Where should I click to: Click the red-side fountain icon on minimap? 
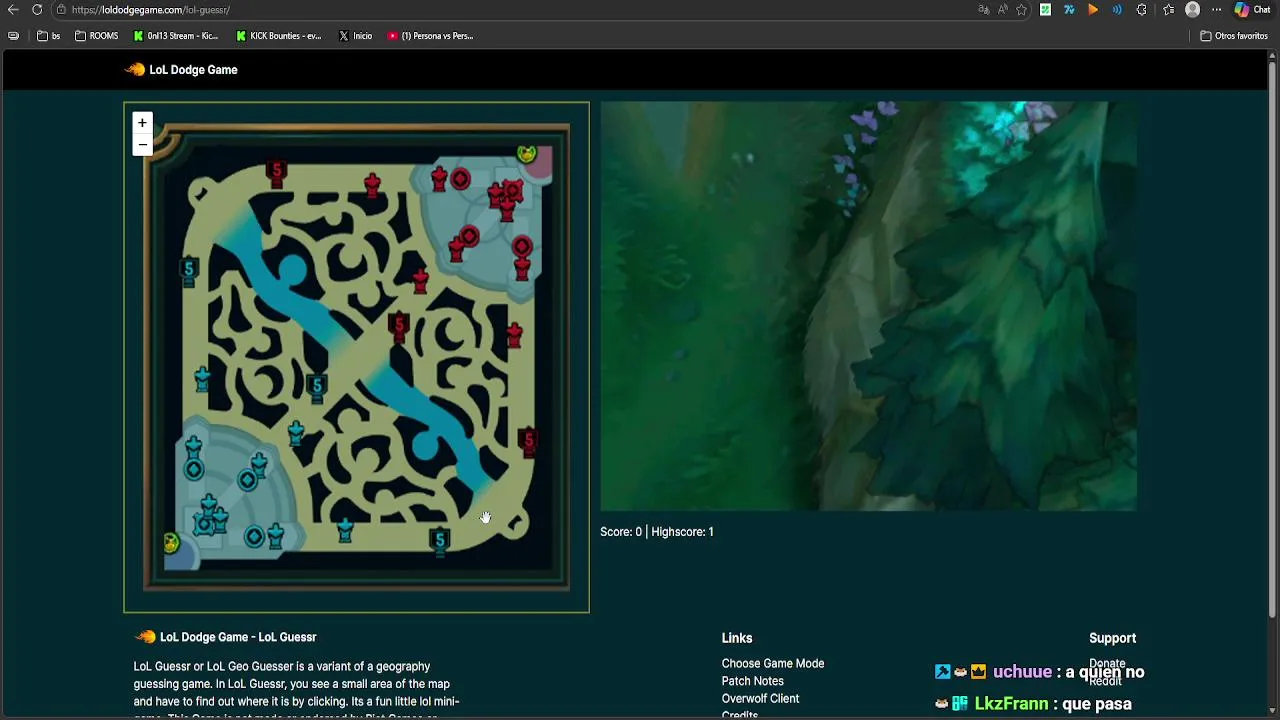click(x=527, y=154)
